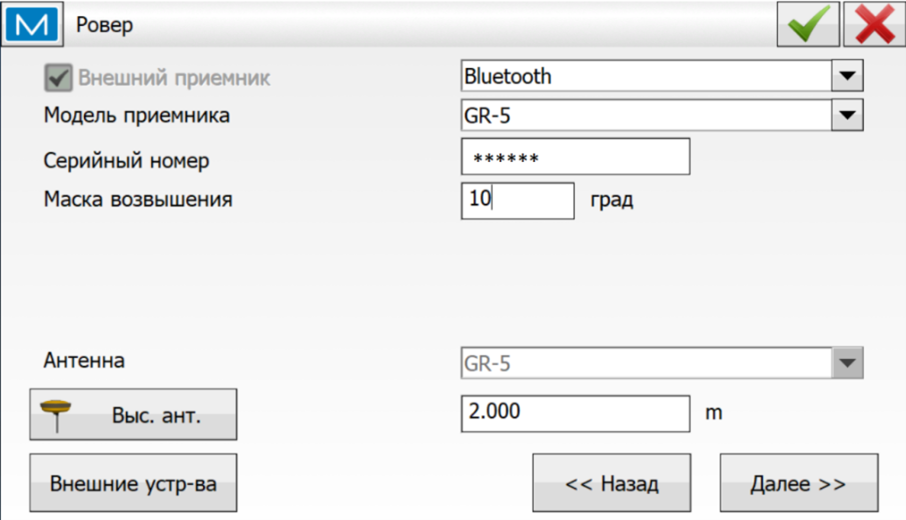This screenshot has width=906, height=520.
Task: Toggle the Внешний приемник checkbox
Action: click(58, 77)
